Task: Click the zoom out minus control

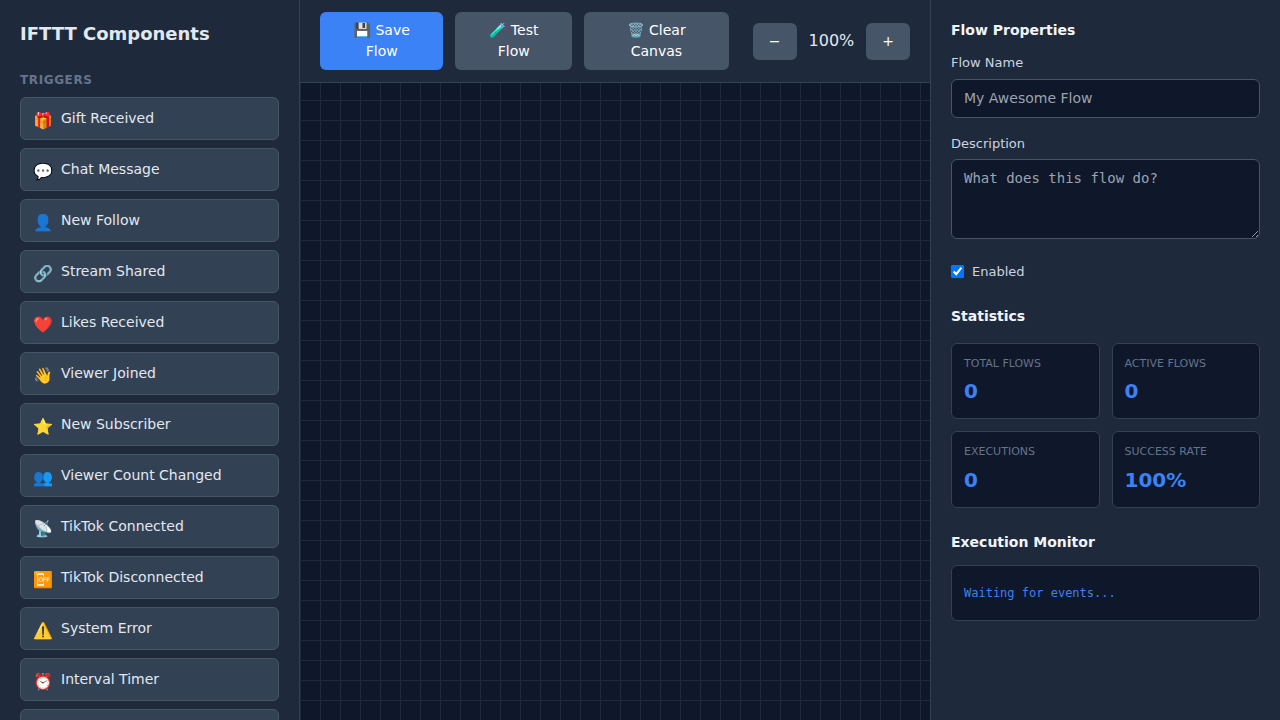Action: click(774, 41)
